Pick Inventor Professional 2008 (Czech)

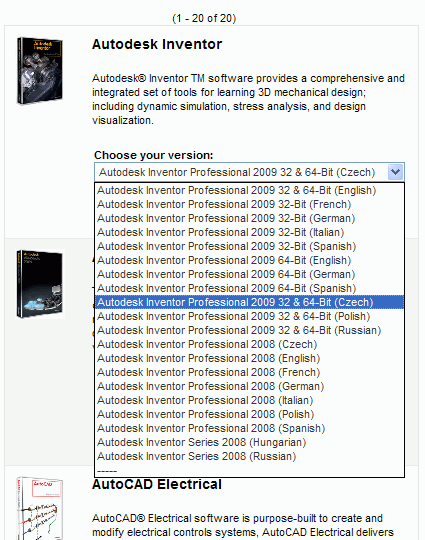click(x=249, y=344)
